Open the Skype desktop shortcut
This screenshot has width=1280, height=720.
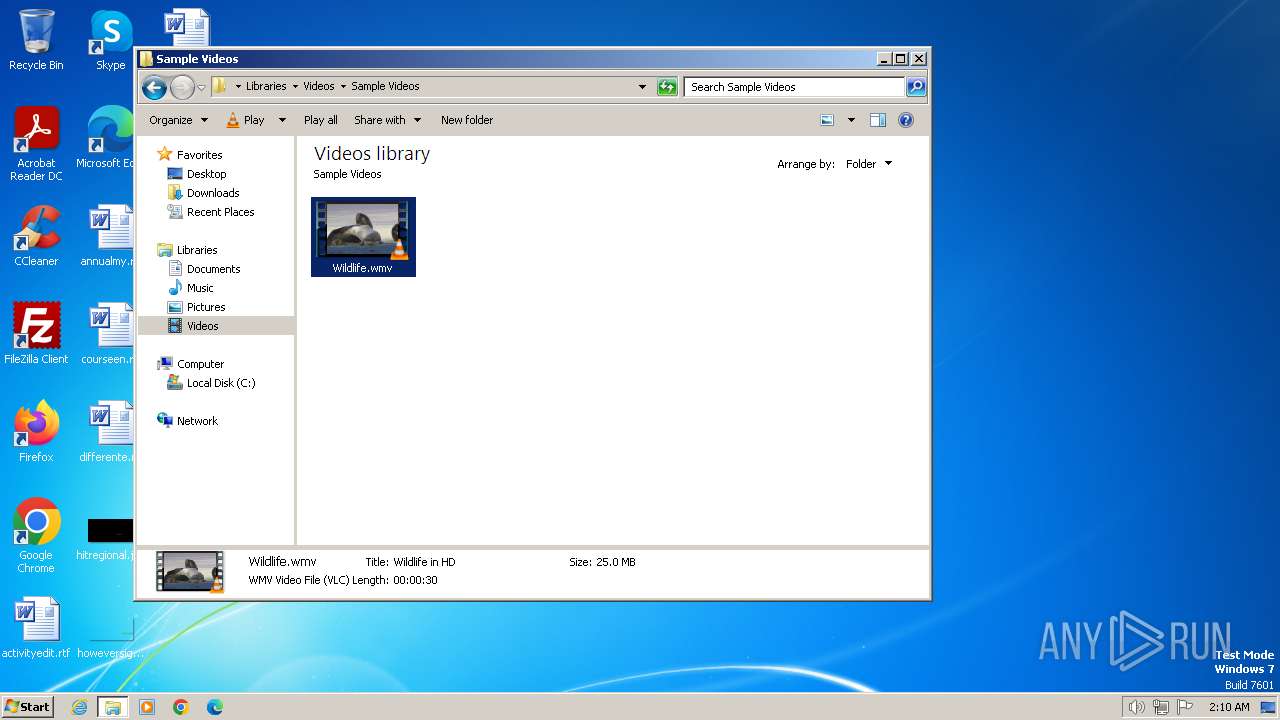[111, 41]
